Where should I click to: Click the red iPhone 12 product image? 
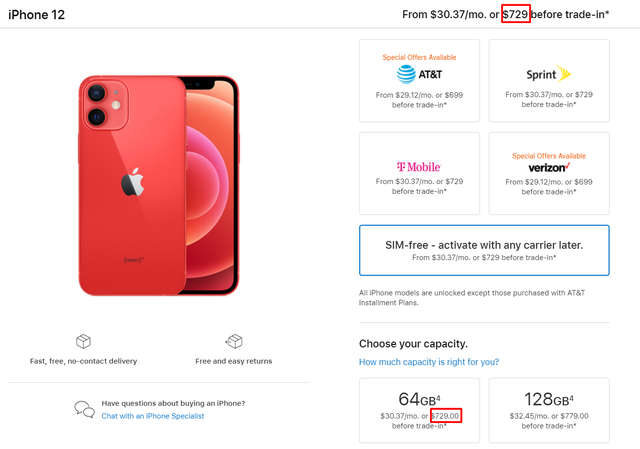point(158,183)
